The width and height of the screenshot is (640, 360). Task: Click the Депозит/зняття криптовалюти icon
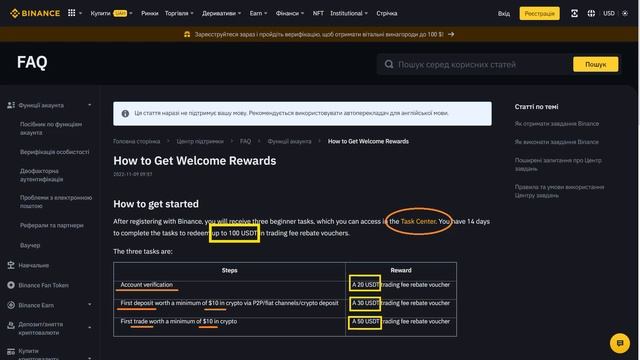pos(11,325)
